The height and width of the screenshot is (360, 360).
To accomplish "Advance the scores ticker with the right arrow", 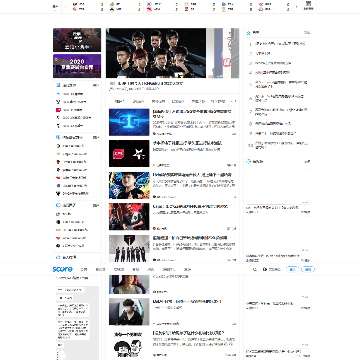I will pyautogui.click(x=296, y=7).
